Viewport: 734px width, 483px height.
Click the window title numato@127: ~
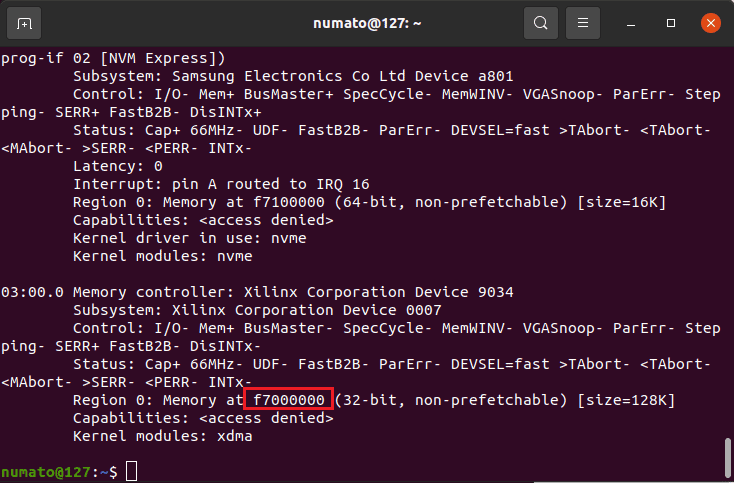coord(366,22)
